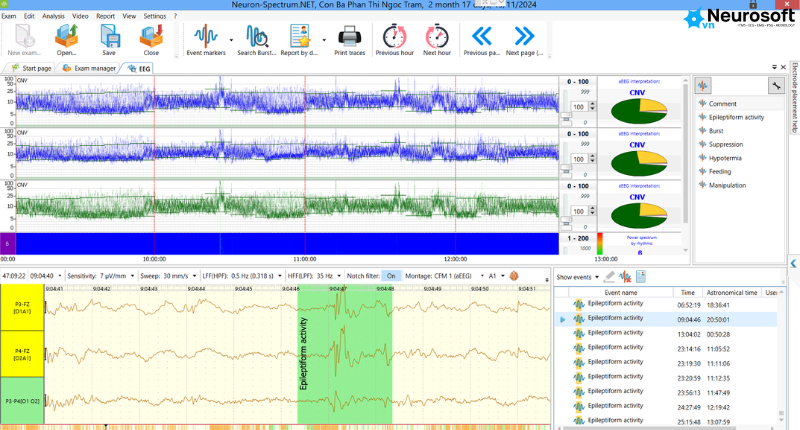The width and height of the screenshot is (800, 430).
Task: Open the Report by d... tool
Action: 299,40
